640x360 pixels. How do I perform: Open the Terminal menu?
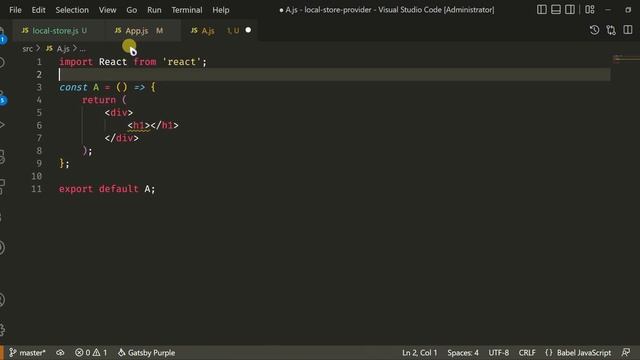(x=187, y=10)
